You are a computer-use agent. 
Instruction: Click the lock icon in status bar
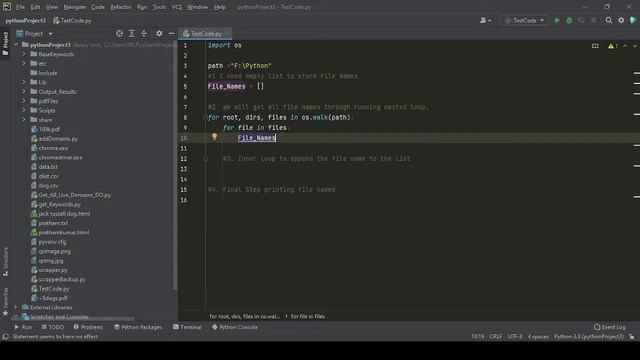click(x=632, y=337)
